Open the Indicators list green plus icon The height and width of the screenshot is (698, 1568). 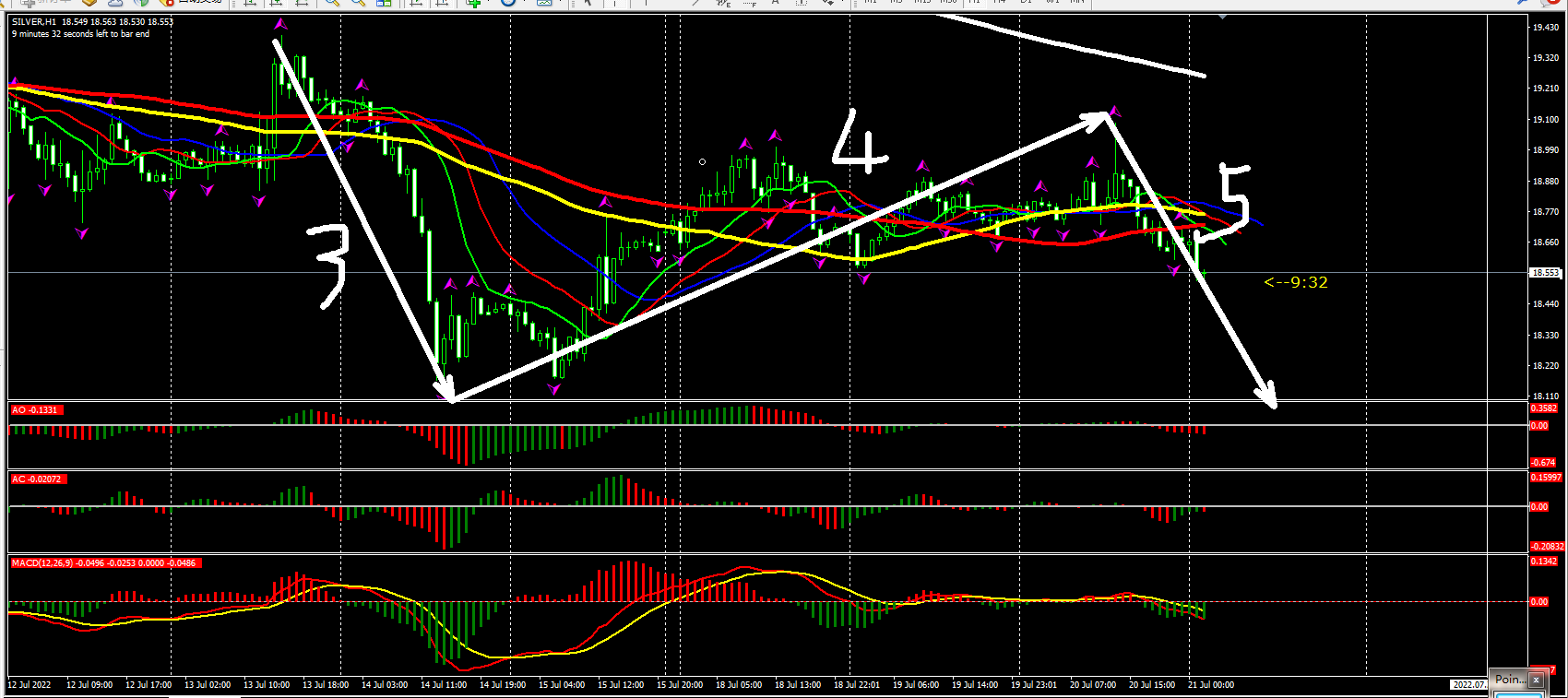coord(473,3)
